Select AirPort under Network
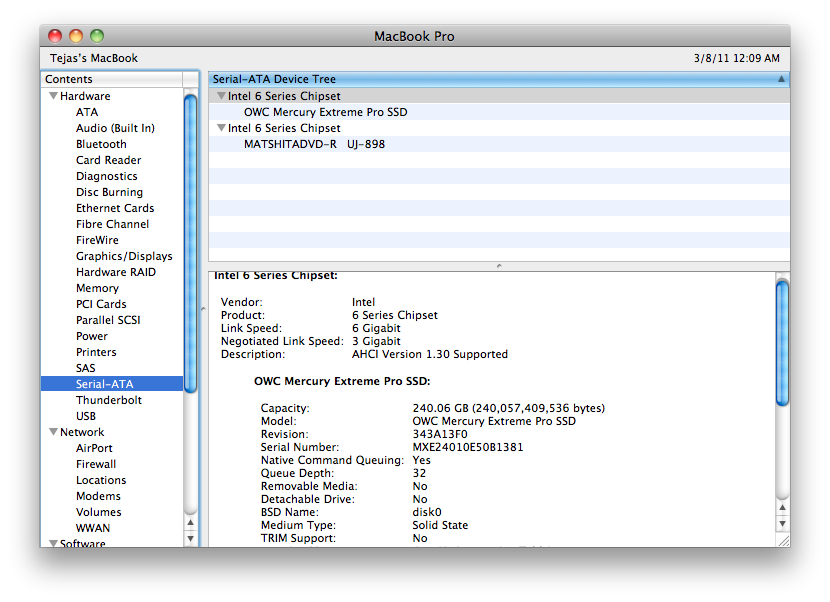 94,448
